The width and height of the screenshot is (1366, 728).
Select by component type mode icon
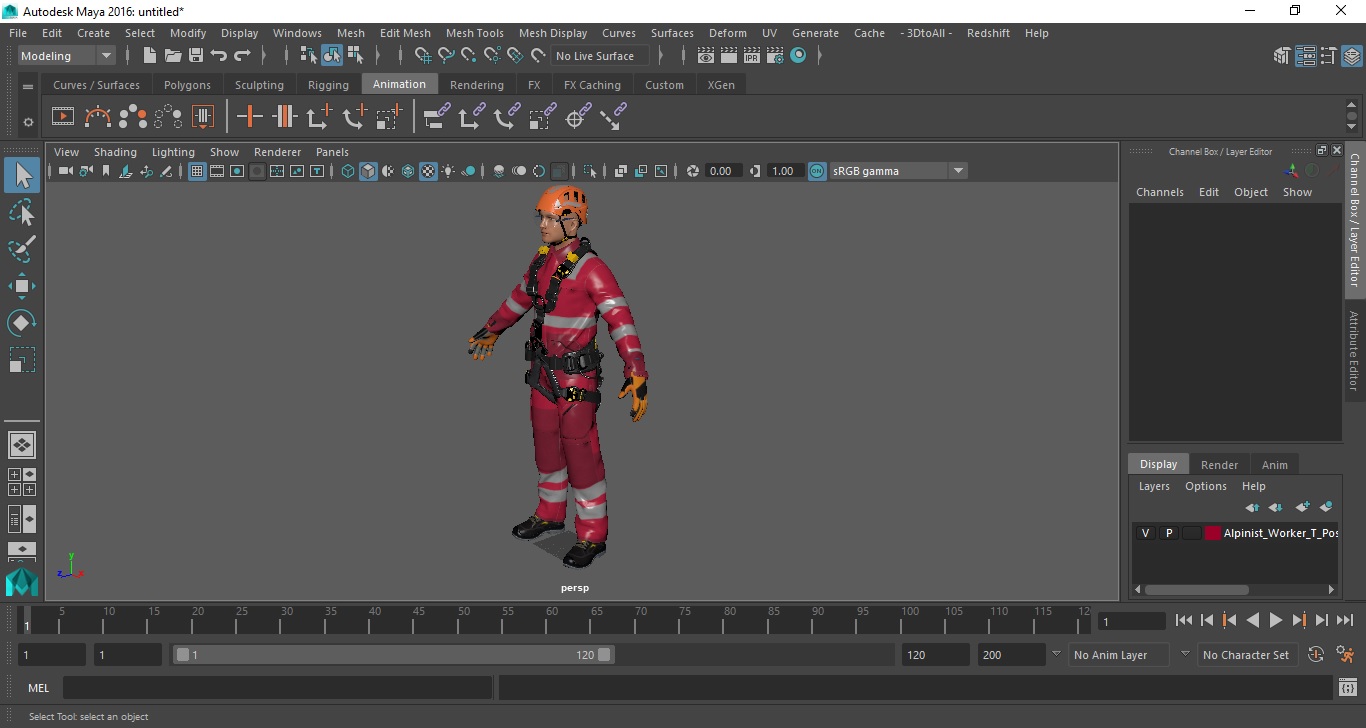coord(355,56)
